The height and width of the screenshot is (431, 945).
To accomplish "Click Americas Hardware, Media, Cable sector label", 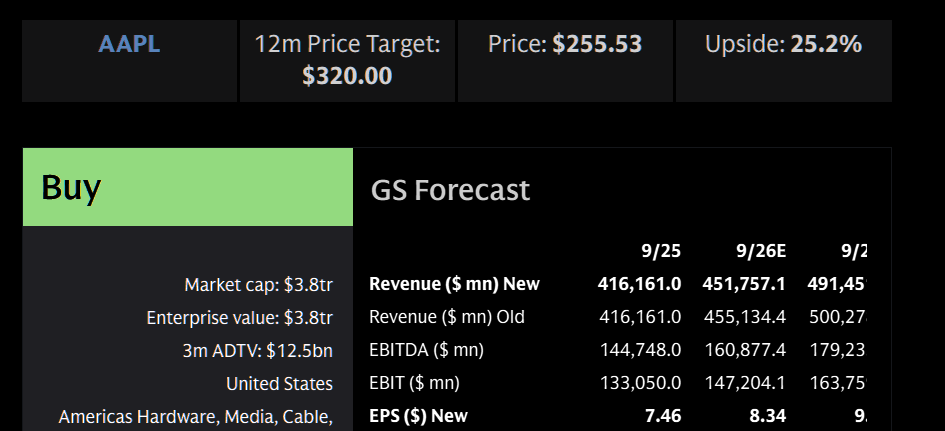I will coord(195,416).
